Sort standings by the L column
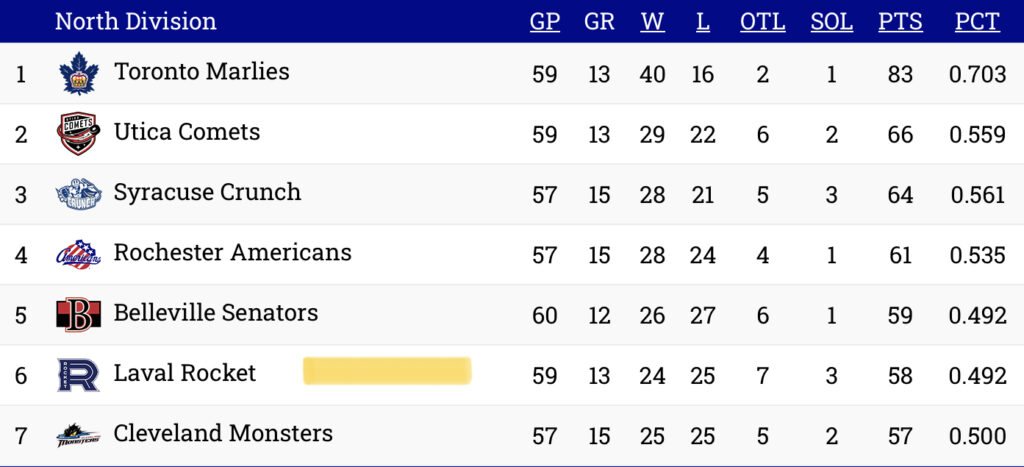The image size is (1024, 467). pos(703,22)
